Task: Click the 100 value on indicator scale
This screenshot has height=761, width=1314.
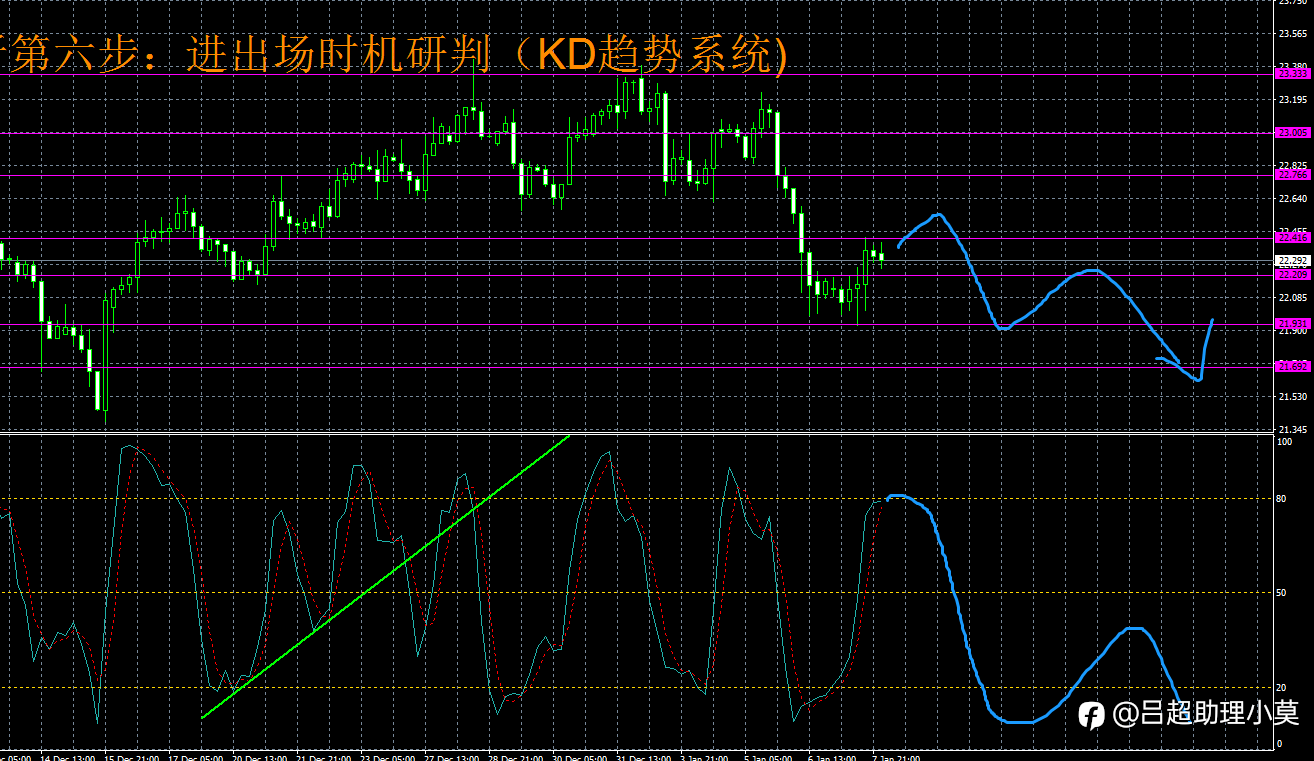Action: pos(1284,441)
